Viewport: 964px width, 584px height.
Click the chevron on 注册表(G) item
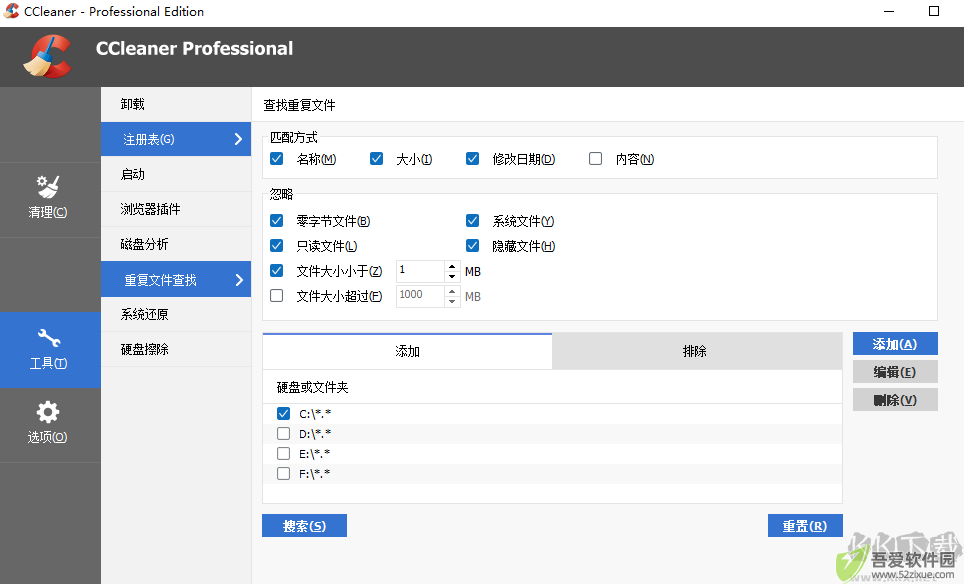click(239, 140)
